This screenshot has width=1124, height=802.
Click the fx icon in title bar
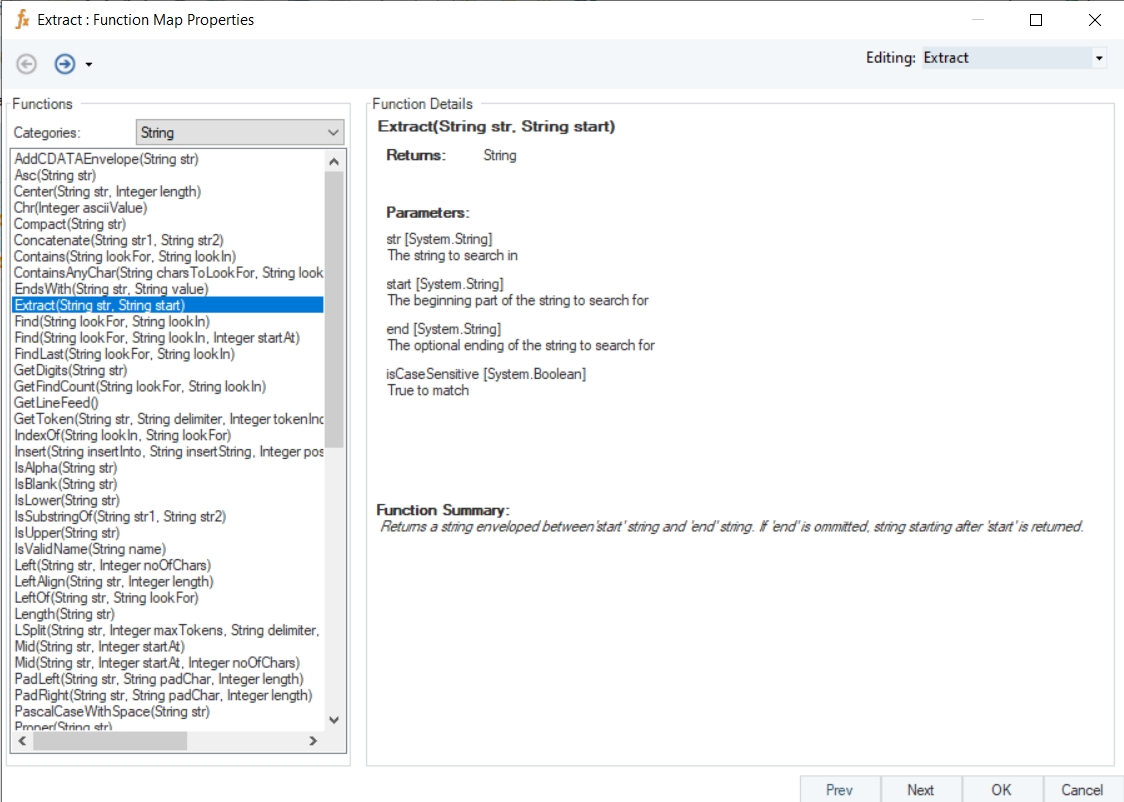[22, 19]
